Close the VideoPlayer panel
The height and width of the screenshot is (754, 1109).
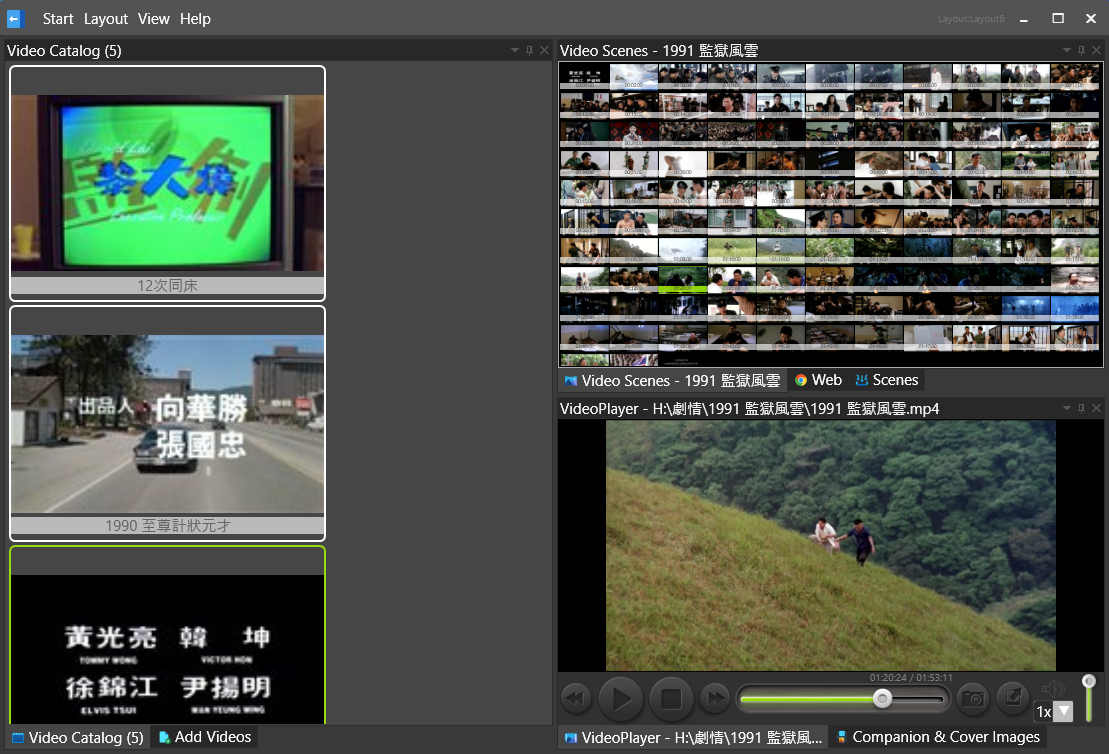click(1096, 408)
